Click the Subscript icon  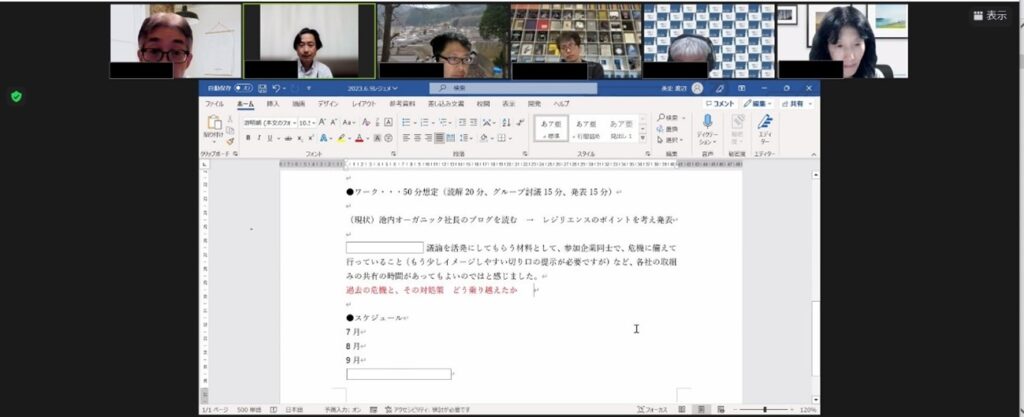(300, 138)
